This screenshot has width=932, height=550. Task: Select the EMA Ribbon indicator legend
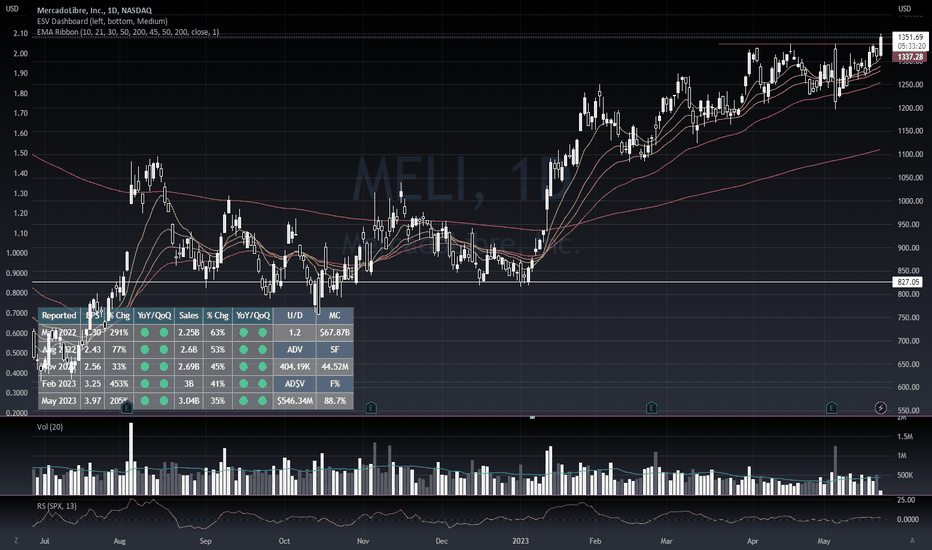click(x=128, y=32)
